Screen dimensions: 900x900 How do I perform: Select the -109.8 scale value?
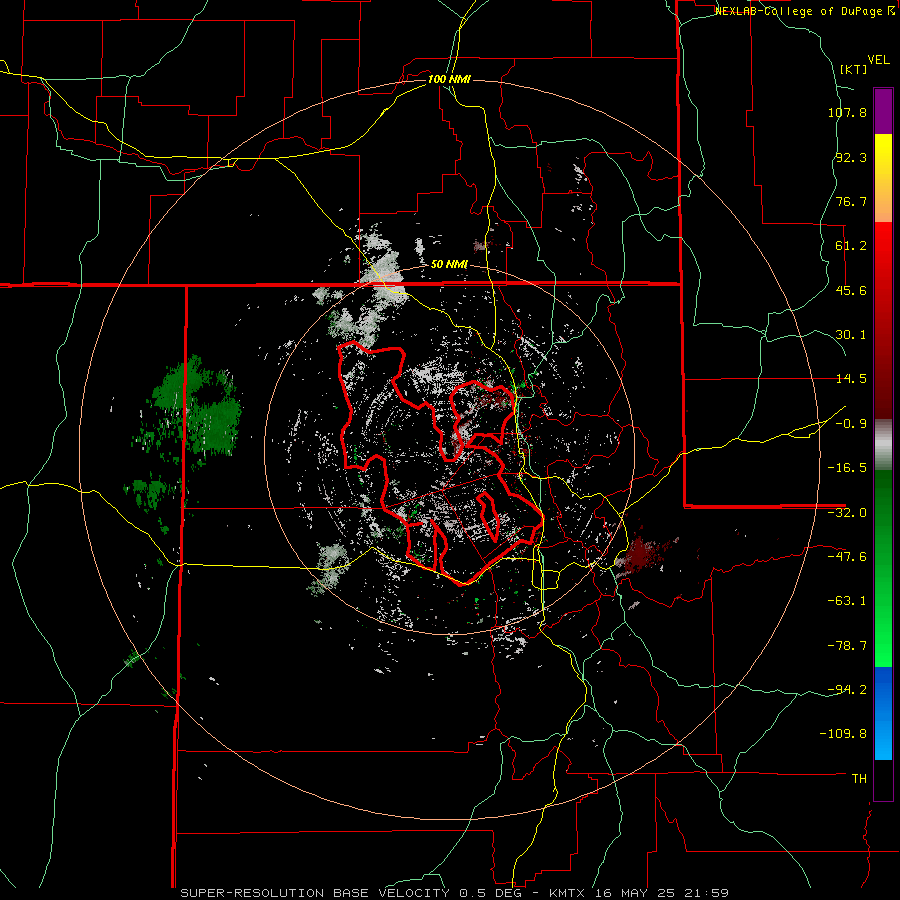(843, 734)
